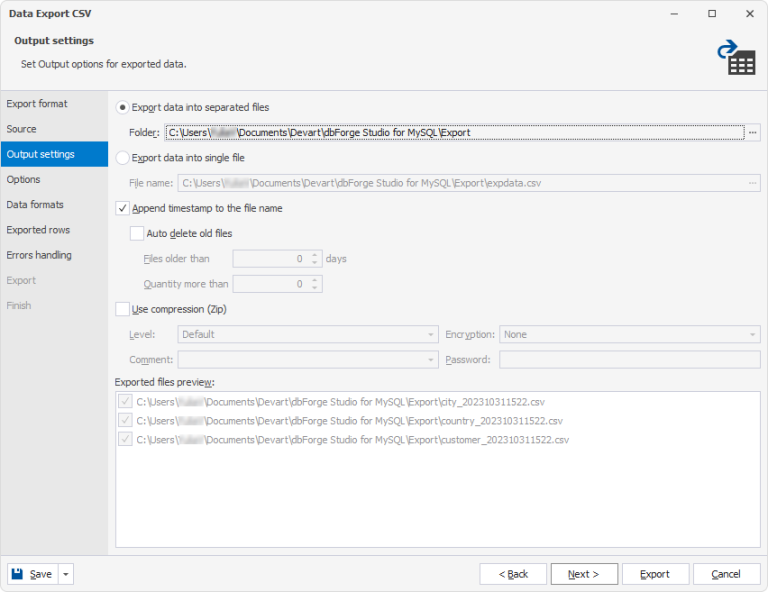Image resolution: width=768 pixels, height=592 pixels.
Task: Click the Export button
Action: [655, 574]
